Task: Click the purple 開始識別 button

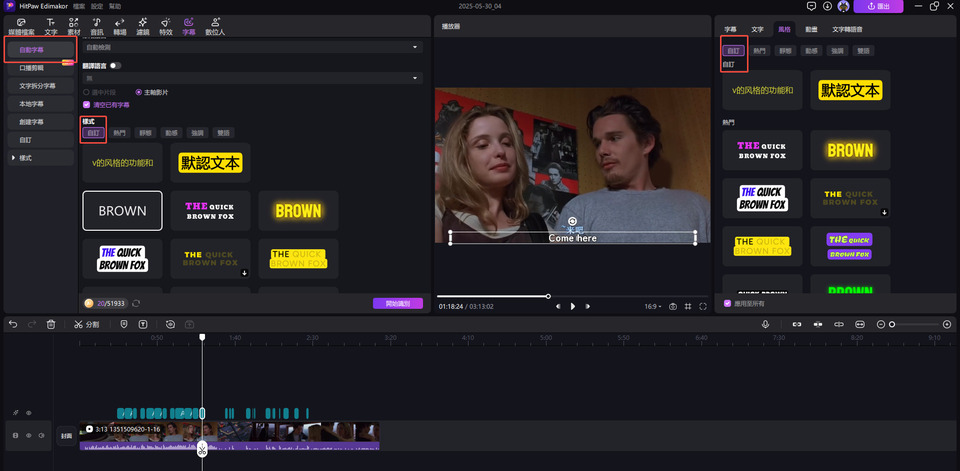Action: [x=398, y=303]
